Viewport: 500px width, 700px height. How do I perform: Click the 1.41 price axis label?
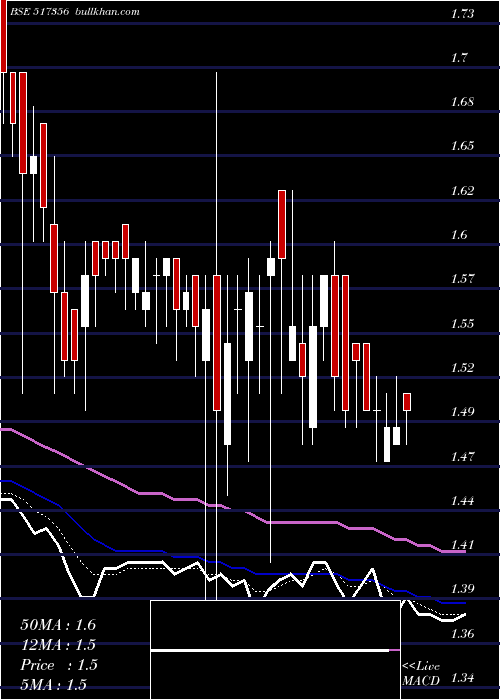pyautogui.click(x=462, y=545)
